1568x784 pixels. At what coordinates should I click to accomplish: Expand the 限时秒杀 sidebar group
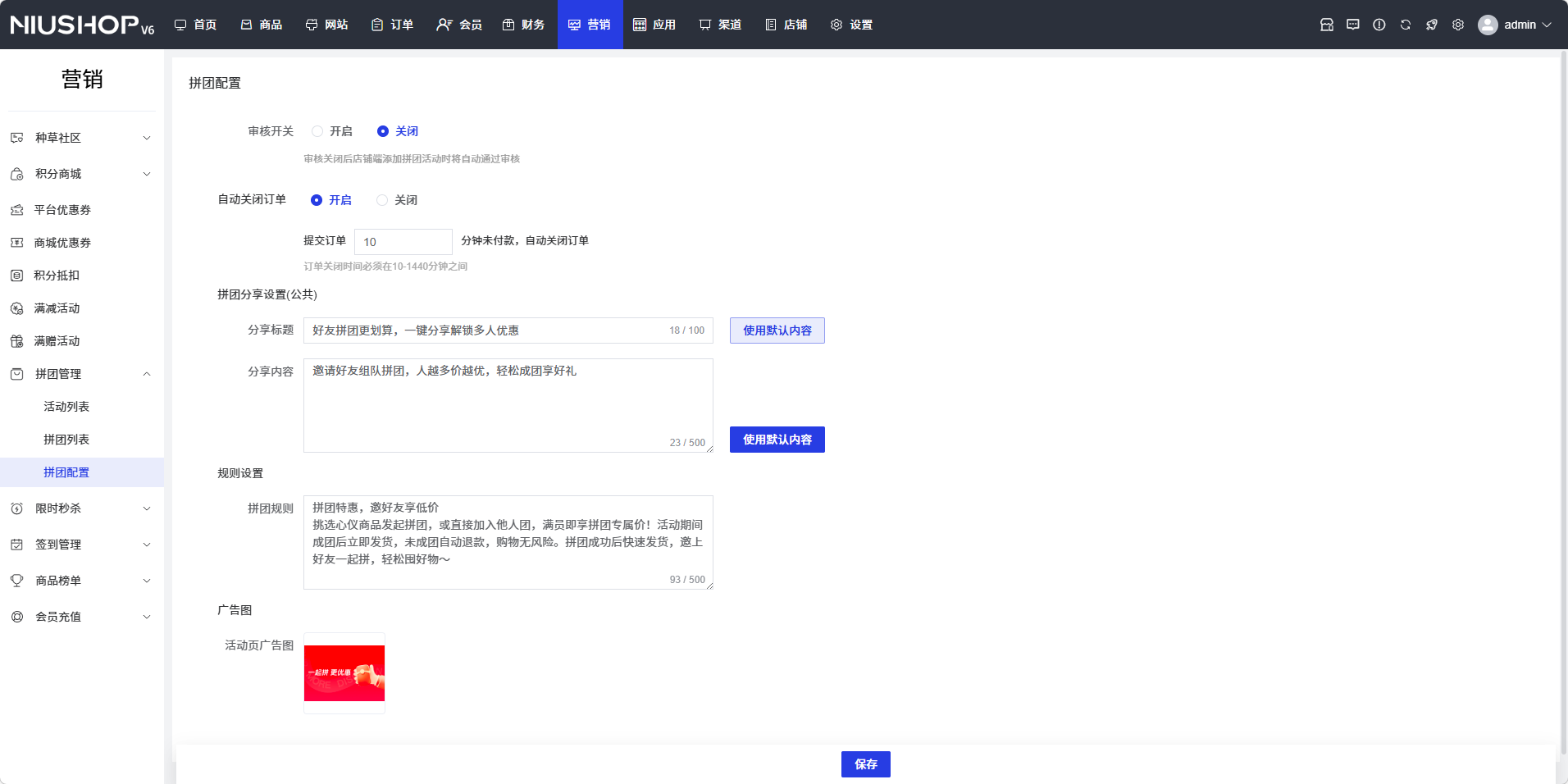click(82, 508)
